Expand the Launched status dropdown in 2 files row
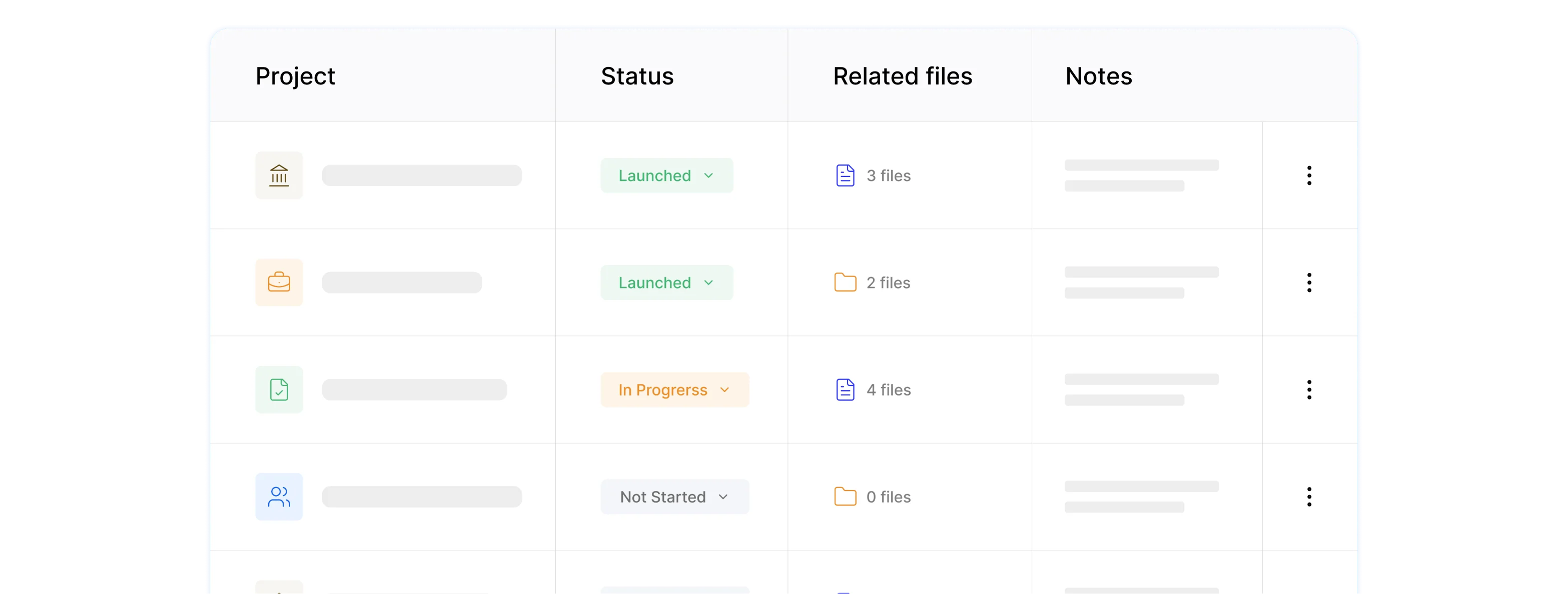Screen dimensions: 1568x594 [x=666, y=282]
